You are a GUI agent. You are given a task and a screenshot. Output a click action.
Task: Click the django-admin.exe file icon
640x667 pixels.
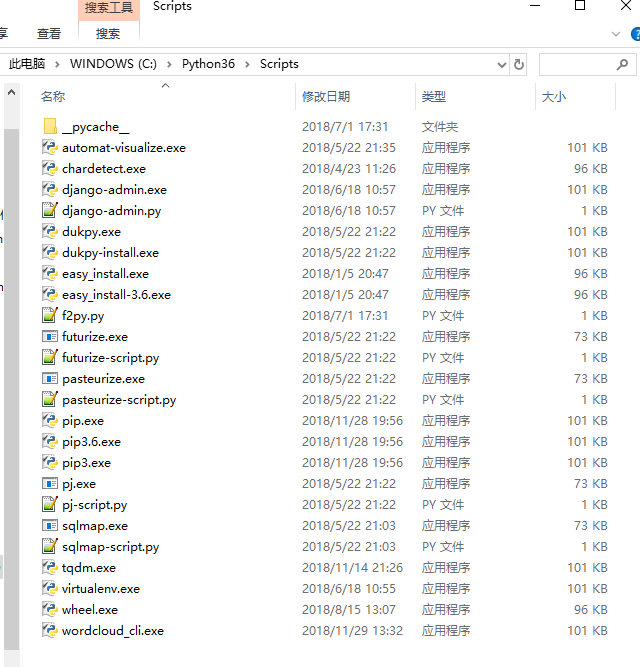(x=50, y=189)
